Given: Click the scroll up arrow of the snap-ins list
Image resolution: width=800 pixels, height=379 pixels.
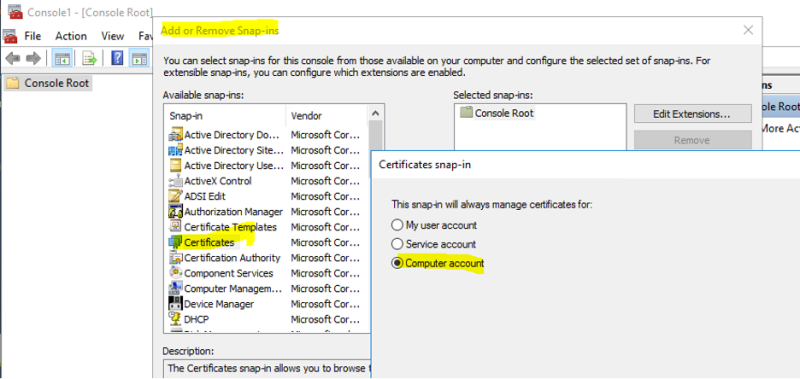Looking at the screenshot, I should pyautogui.click(x=376, y=113).
